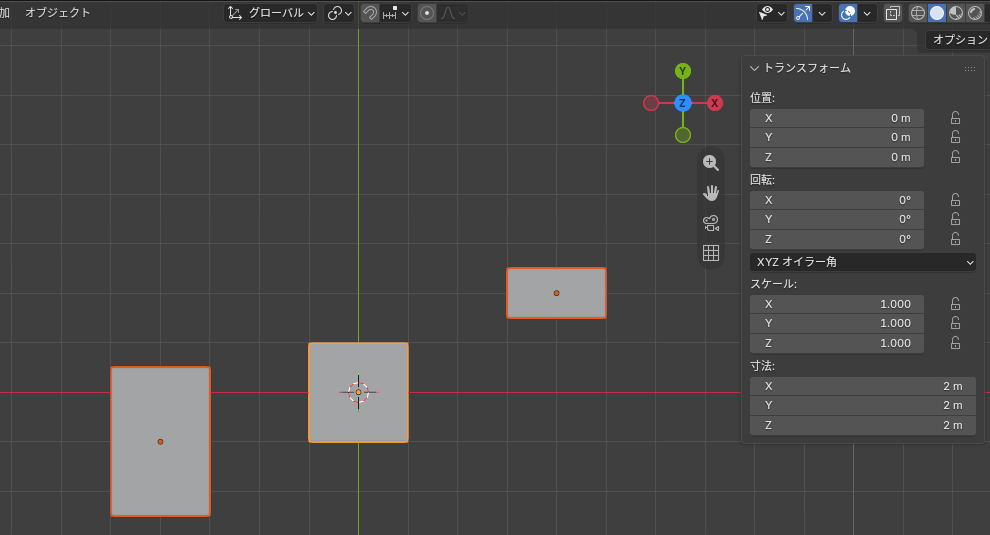
Task: Click the 位置 X field
Action: [x=837, y=118]
